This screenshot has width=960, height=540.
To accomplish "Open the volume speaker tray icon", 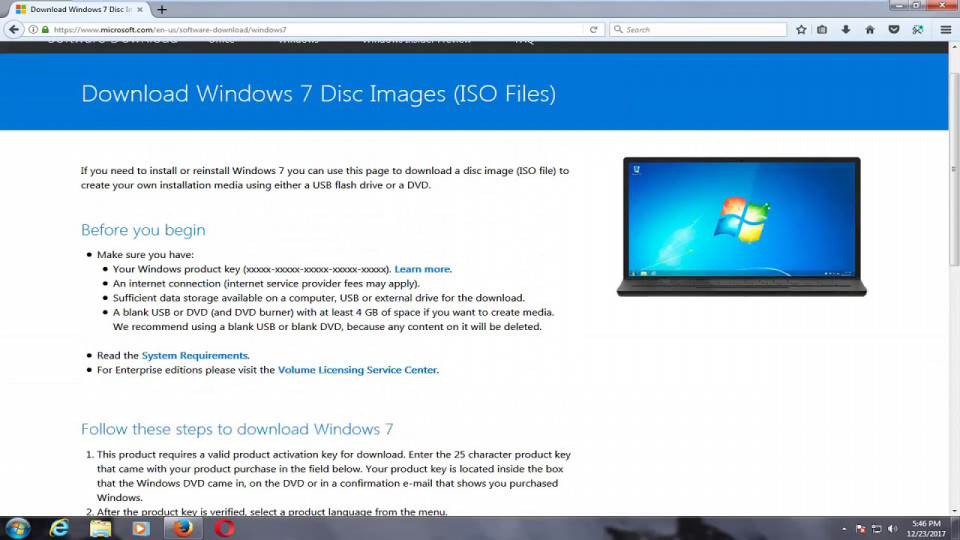I will click(893, 528).
